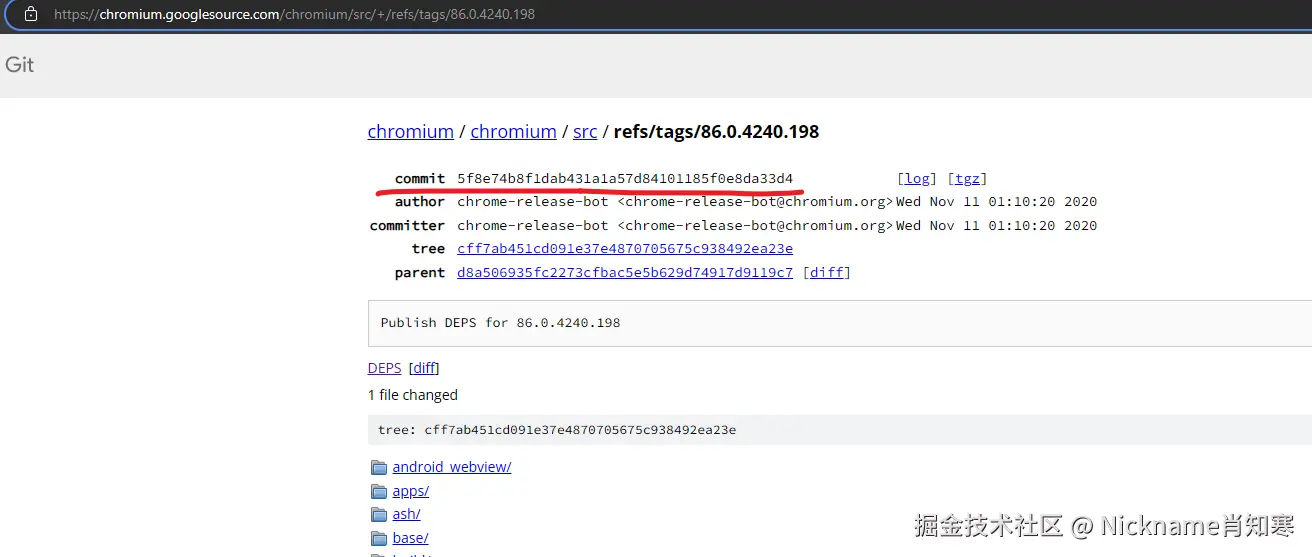Viewport: 1312px width, 557px height.
Task: Open the chromium project root link
Action: (x=411, y=132)
